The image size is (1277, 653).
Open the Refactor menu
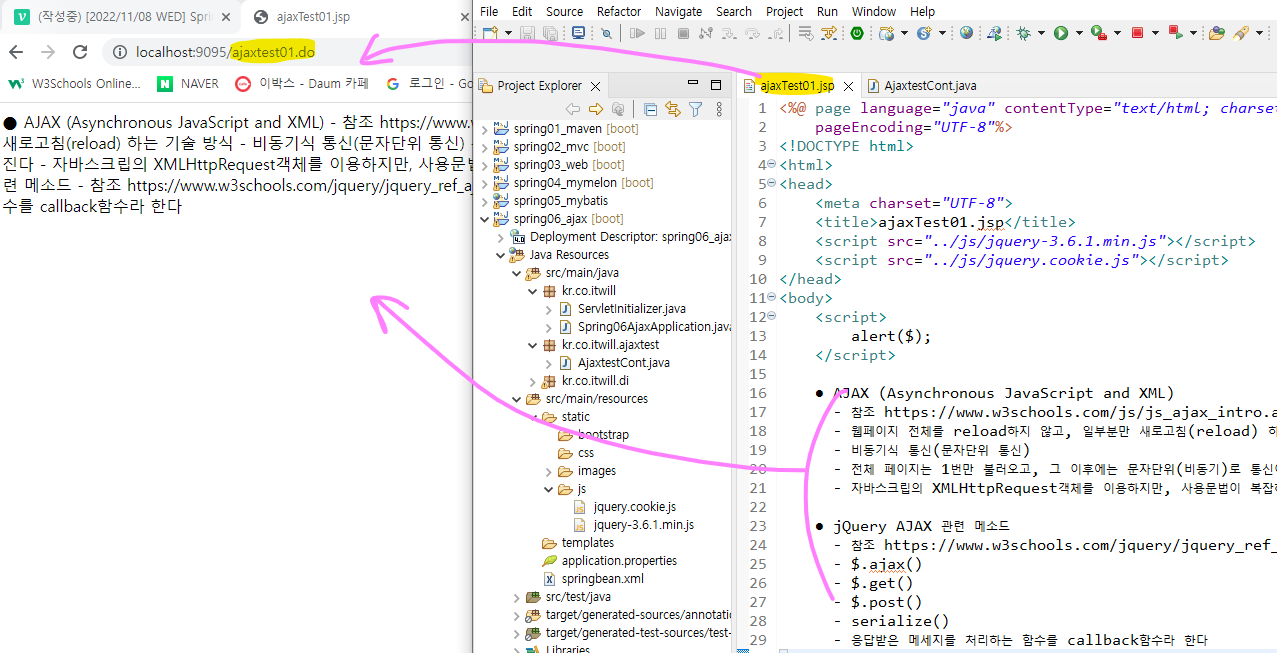click(619, 11)
